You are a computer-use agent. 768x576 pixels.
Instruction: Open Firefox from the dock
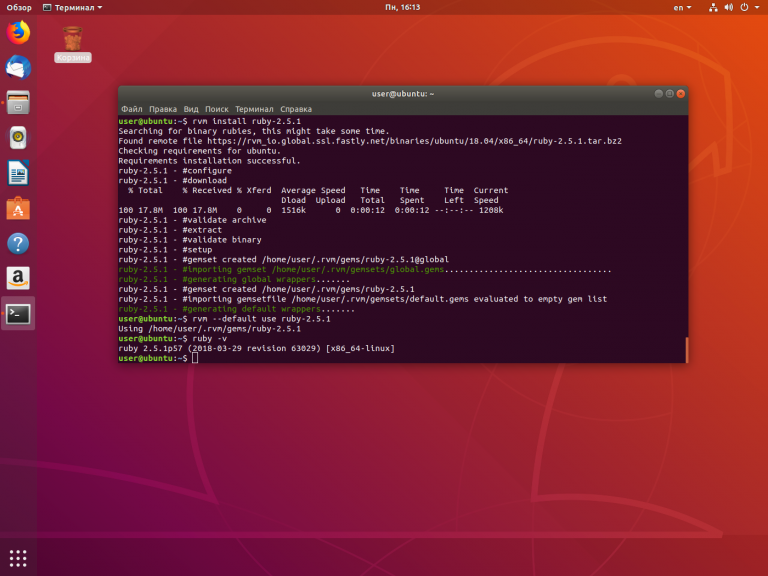(x=18, y=33)
